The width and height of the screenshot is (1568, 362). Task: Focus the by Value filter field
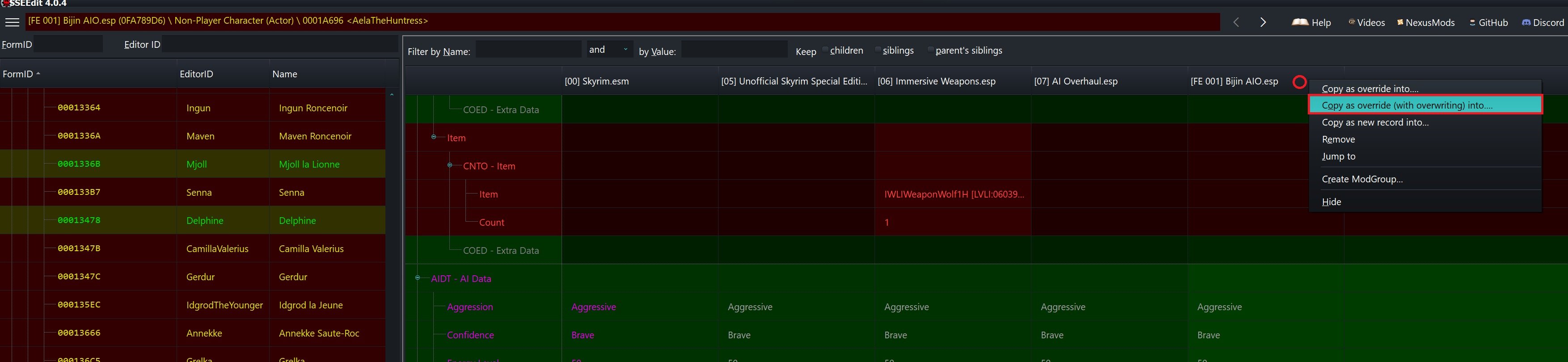pyautogui.click(x=734, y=49)
